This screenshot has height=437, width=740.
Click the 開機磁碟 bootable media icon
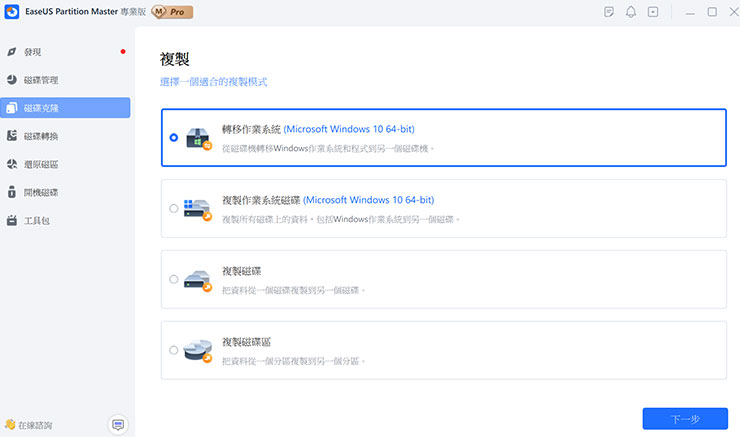[12, 192]
